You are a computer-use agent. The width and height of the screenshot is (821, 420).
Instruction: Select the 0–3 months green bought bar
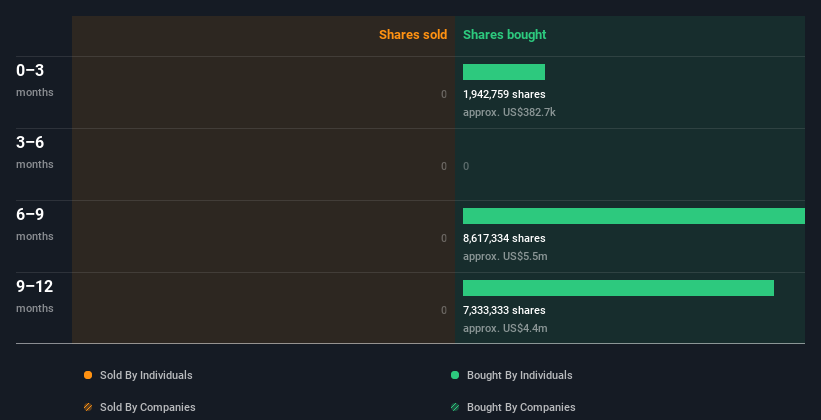504,72
